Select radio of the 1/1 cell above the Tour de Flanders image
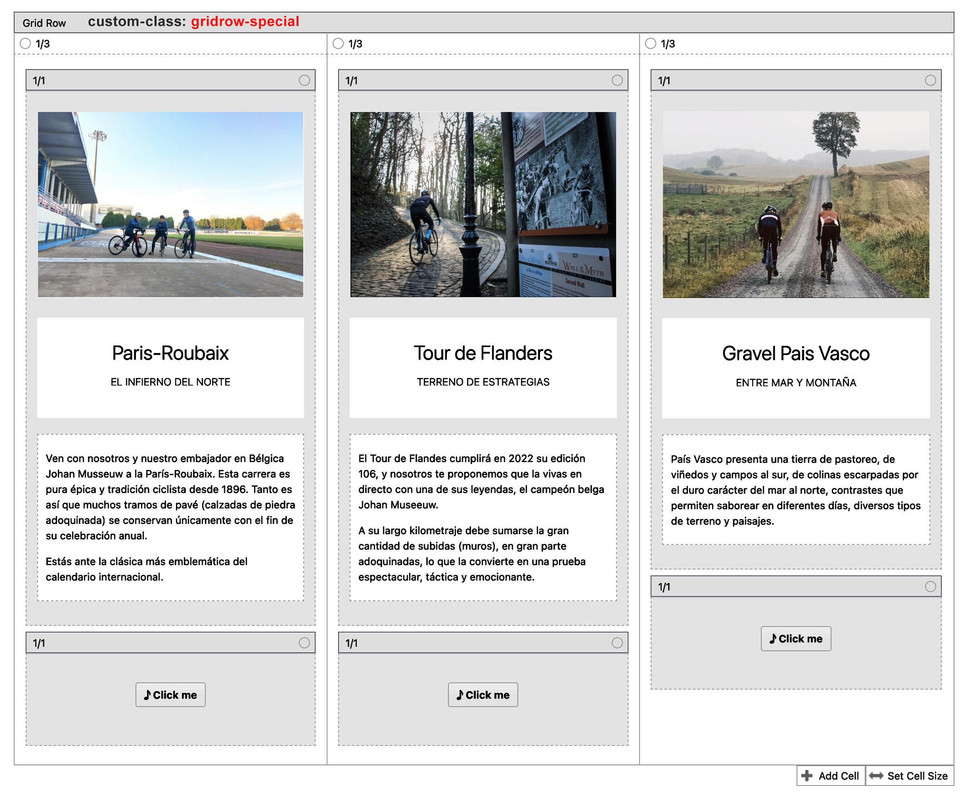Image resolution: width=967 pixels, height=800 pixels. coord(617,80)
